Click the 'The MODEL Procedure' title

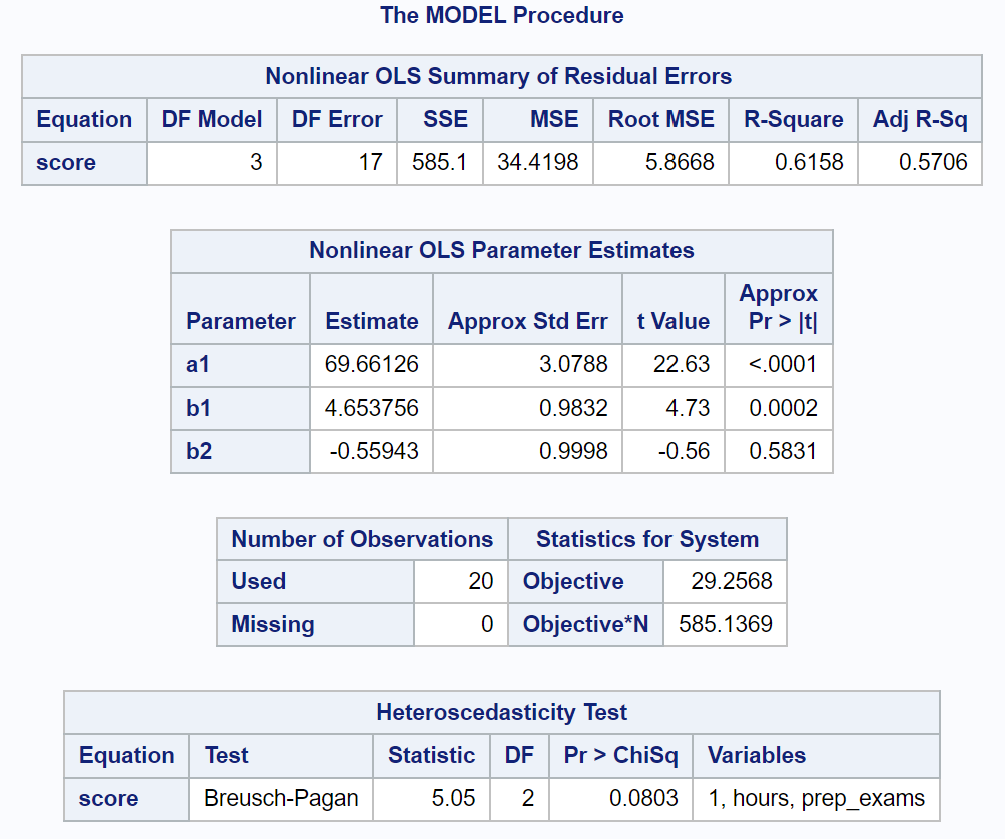[501, 15]
